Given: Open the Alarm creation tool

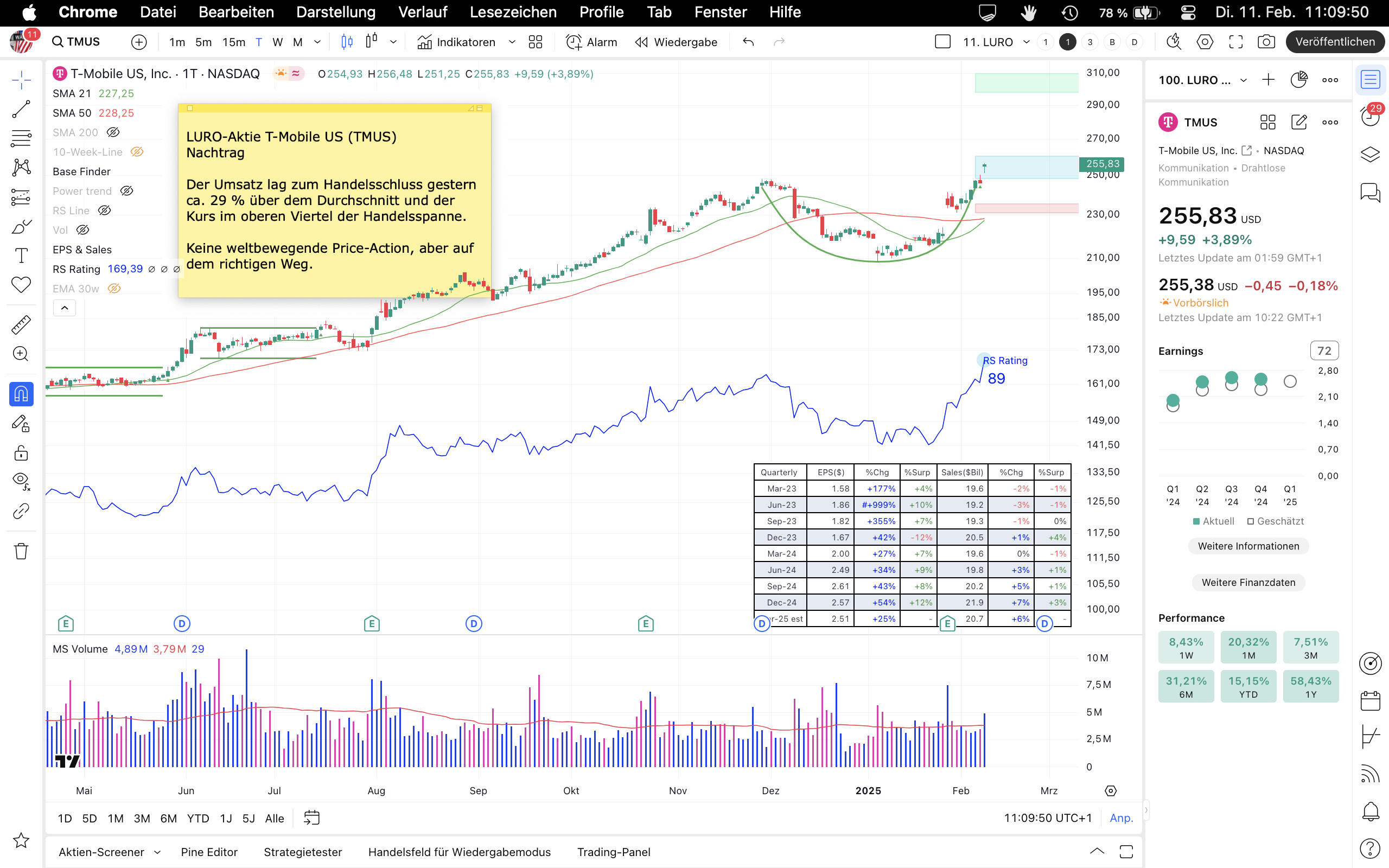Looking at the screenshot, I should tap(591, 42).
